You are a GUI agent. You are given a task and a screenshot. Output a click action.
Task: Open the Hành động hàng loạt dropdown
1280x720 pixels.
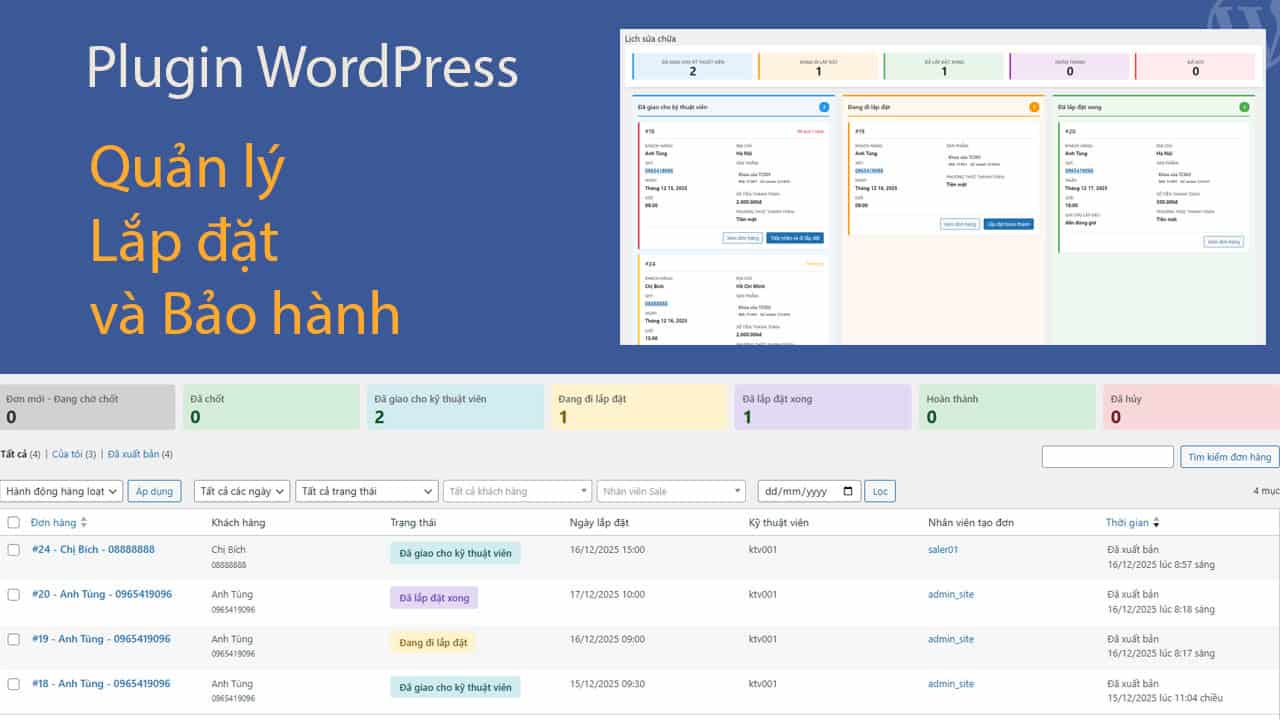(61, 491)
